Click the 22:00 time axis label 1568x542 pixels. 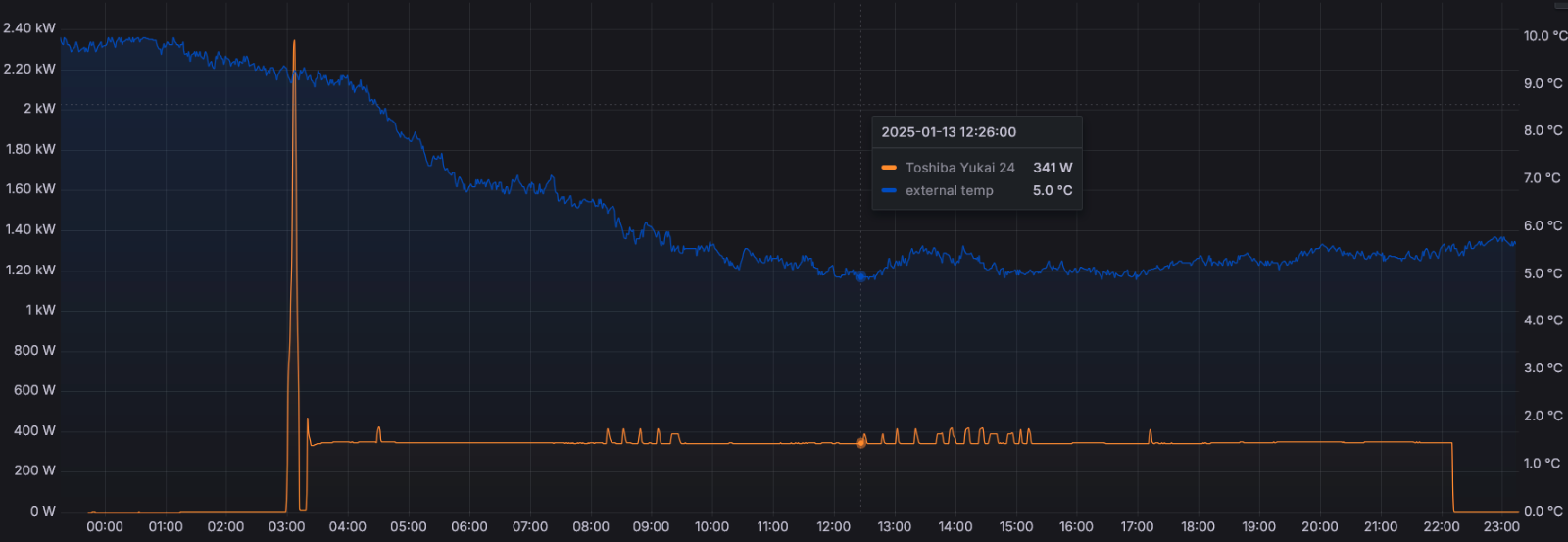click(x=1442, y=527)
